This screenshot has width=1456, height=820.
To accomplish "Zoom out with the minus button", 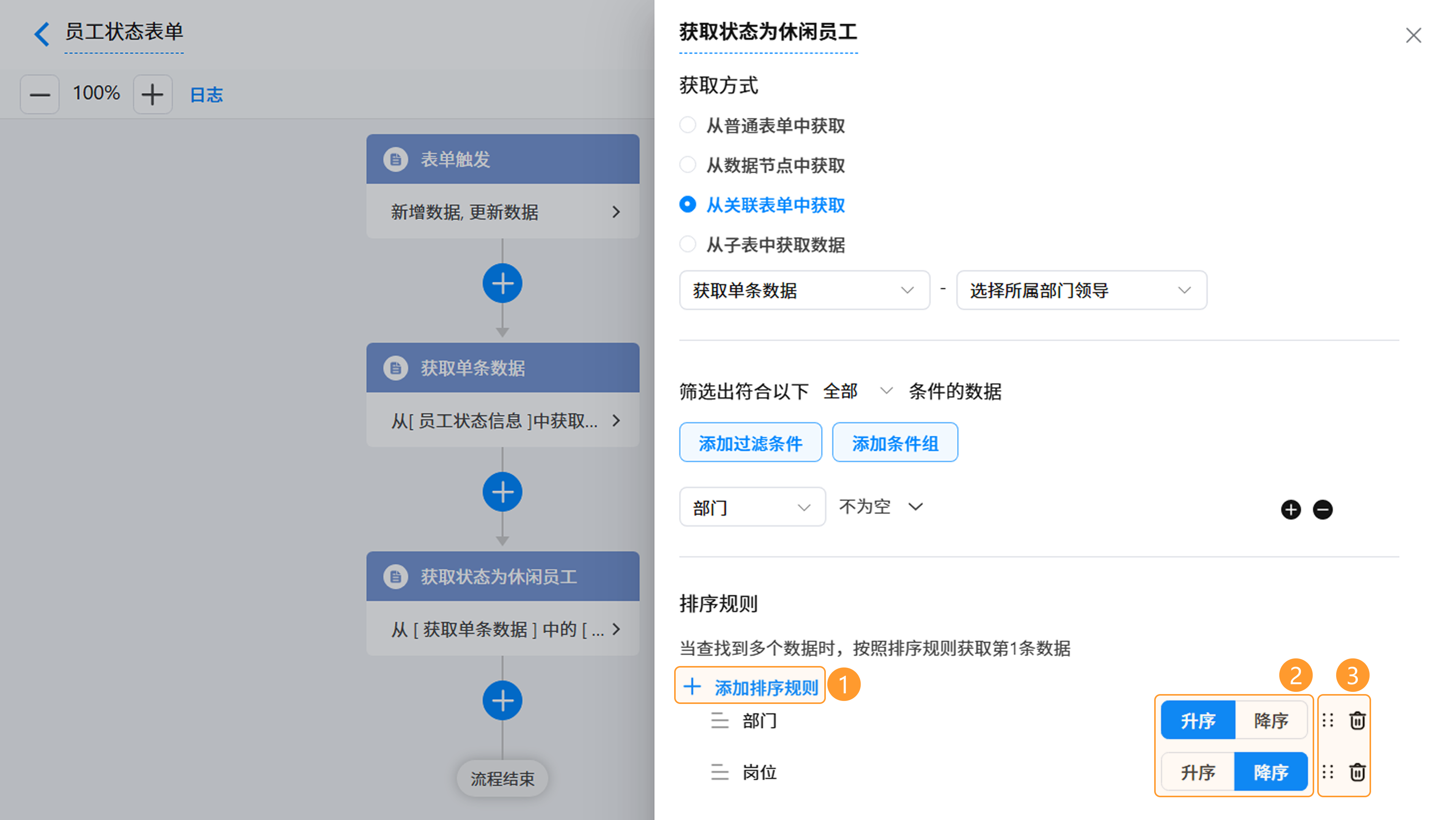I will point(39,94).
